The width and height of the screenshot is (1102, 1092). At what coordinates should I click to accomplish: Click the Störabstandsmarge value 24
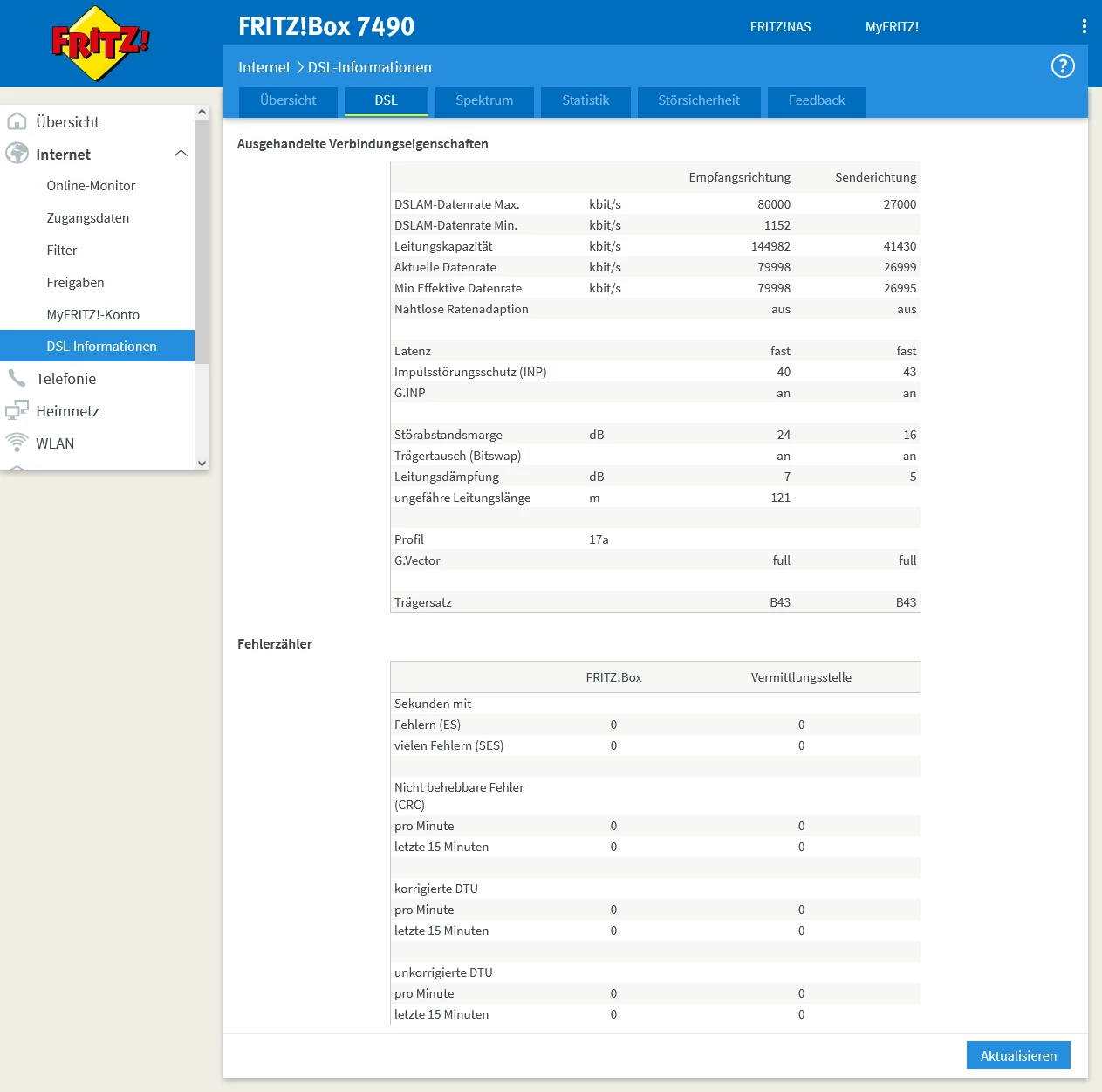click(x=784, y=435)
